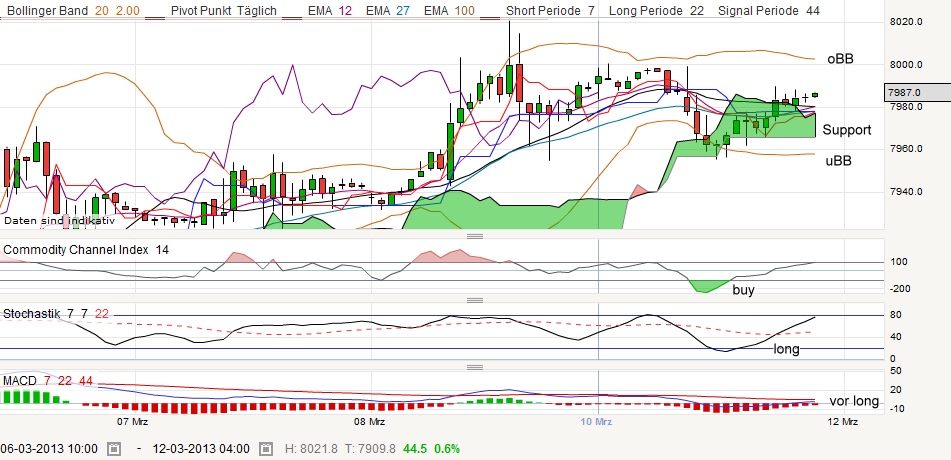Click the vor long annotation in MACD panel
951x460 pixels.
(854, 401)
